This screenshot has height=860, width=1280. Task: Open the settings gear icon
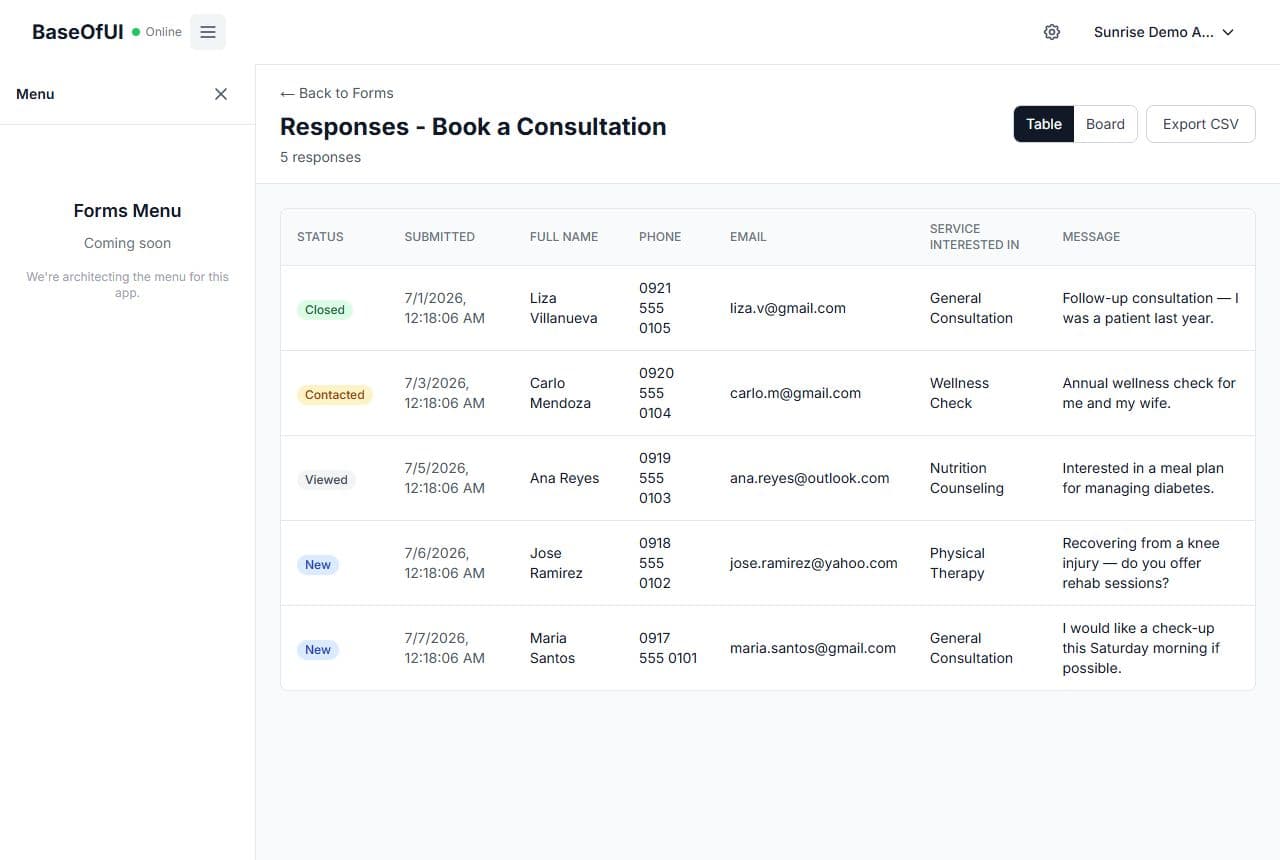tap(1052, 32)
